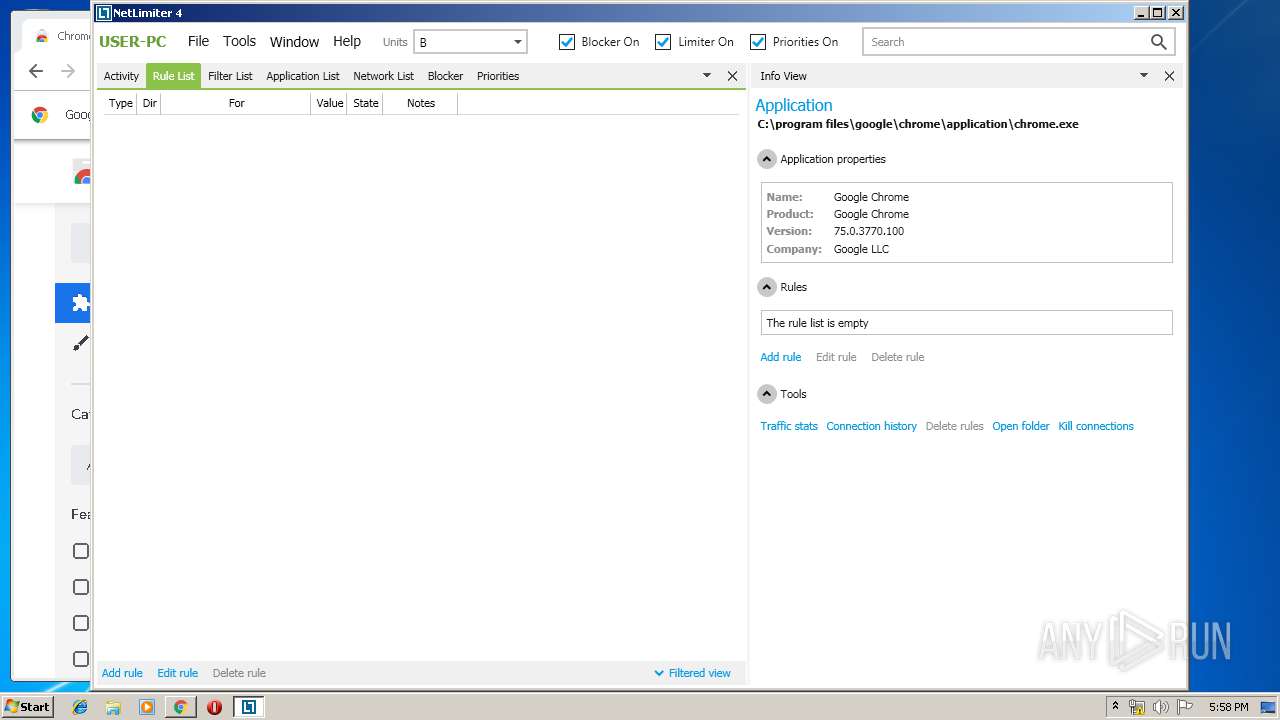Click Edit rule below the rule list
This screenshot has height=720, width=1280.
(x=177, y=673)
